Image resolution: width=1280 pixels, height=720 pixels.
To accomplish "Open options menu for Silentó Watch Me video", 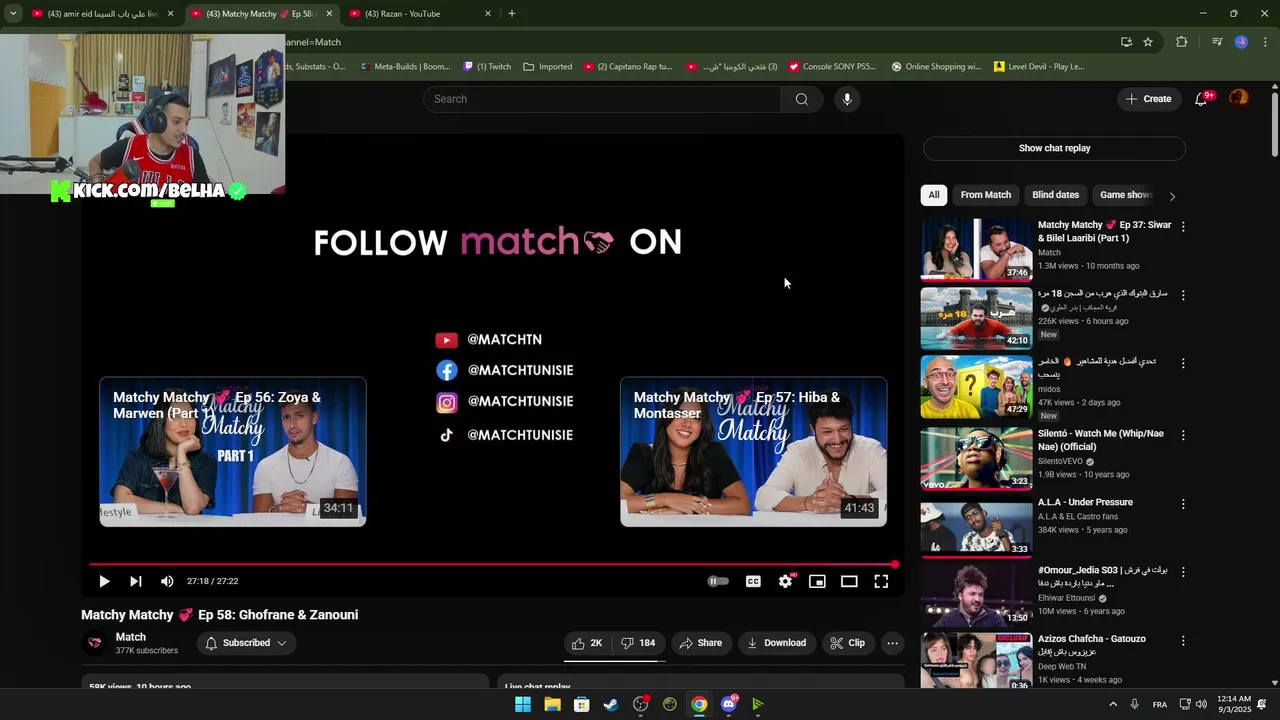I will [x=1183, y=435].
